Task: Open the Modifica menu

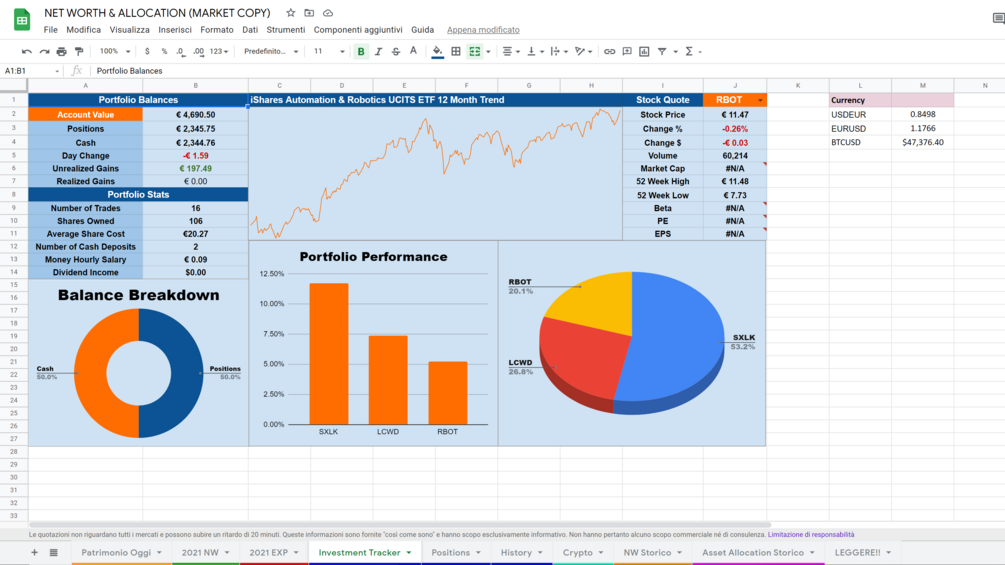Action: [x=83, y=29]
